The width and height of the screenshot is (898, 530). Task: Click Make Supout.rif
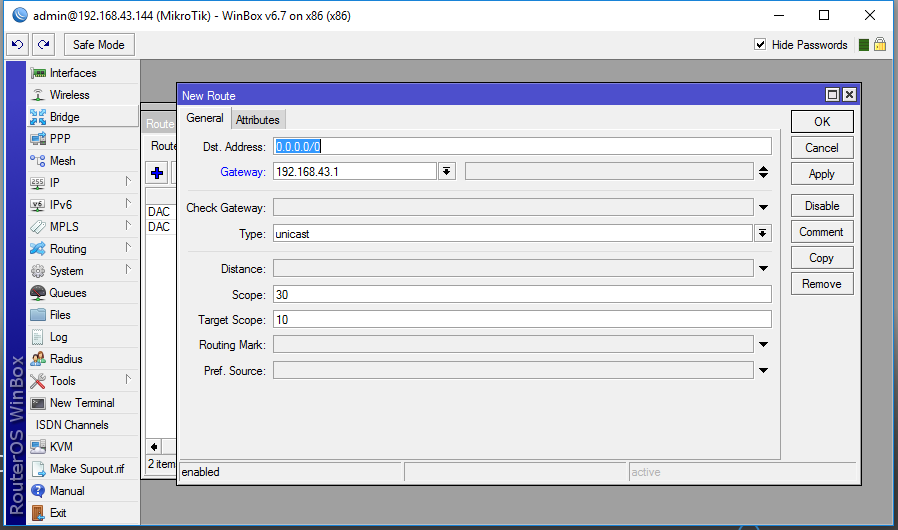83,469
